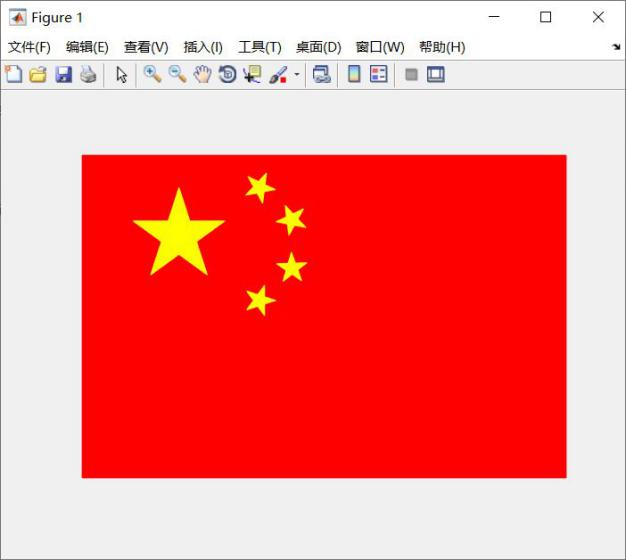Open the 文件(F) menu

[x=29, y=47]
